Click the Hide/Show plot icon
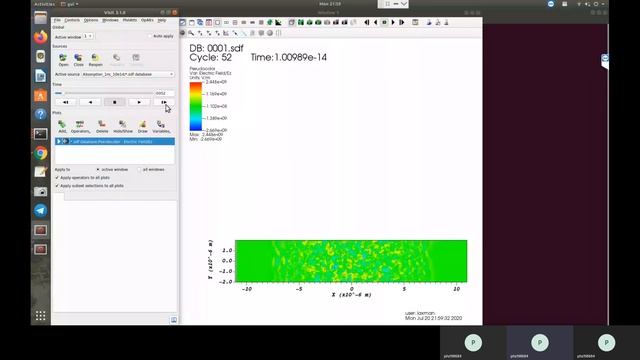The height and width of the screenshot is (360, 640). point(123,127)
